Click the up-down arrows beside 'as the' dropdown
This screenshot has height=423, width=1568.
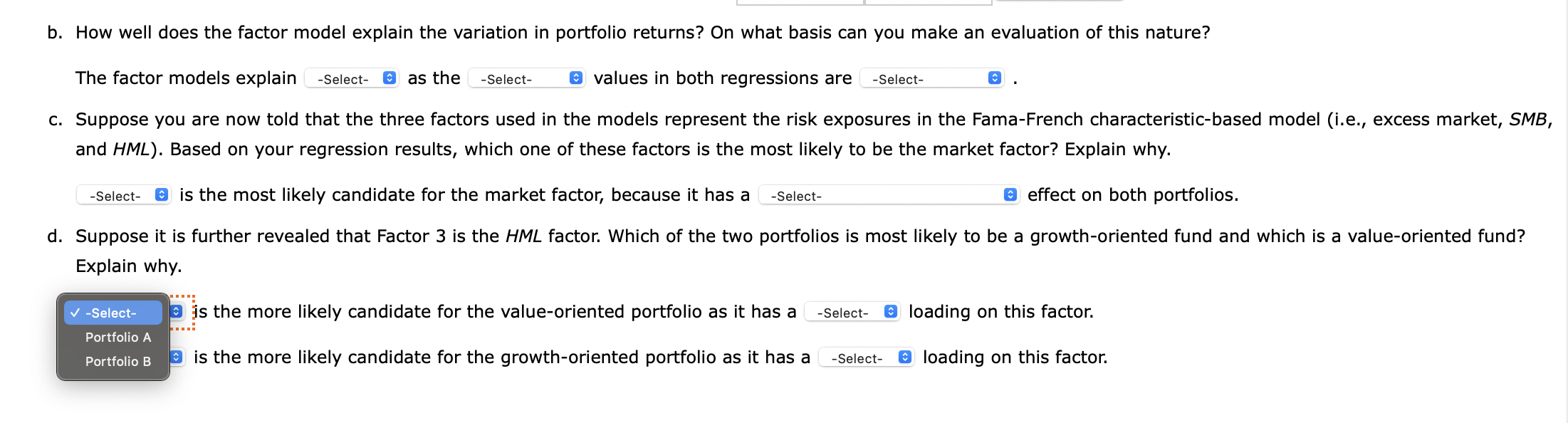(x=575, y=78)
